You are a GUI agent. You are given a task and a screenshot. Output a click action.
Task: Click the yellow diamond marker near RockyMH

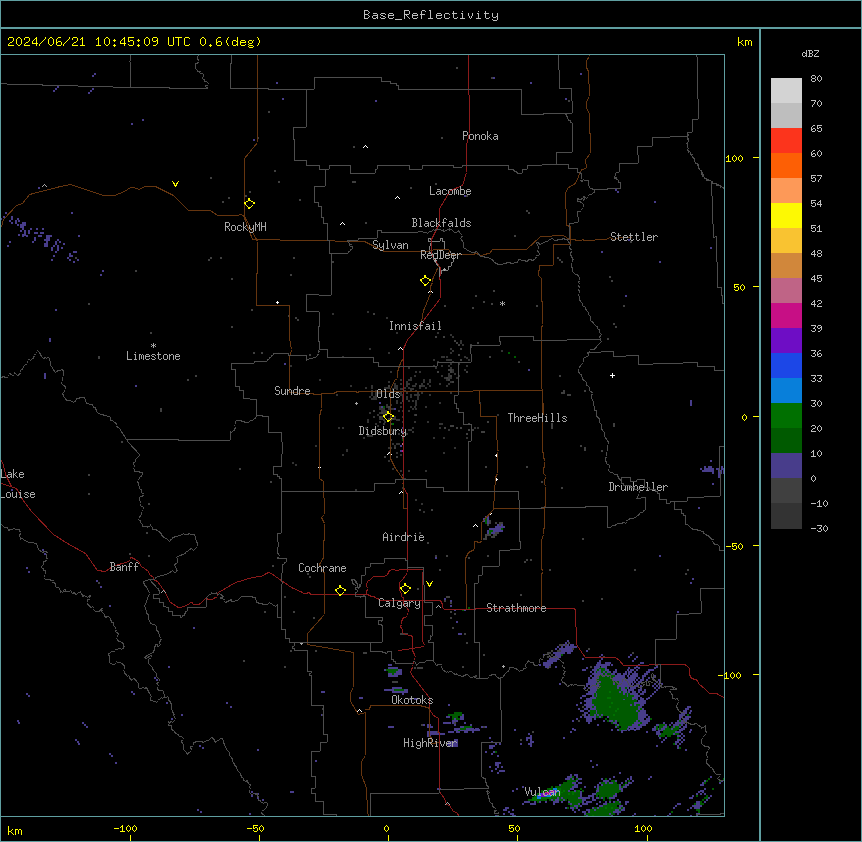[x=249, y=203]
